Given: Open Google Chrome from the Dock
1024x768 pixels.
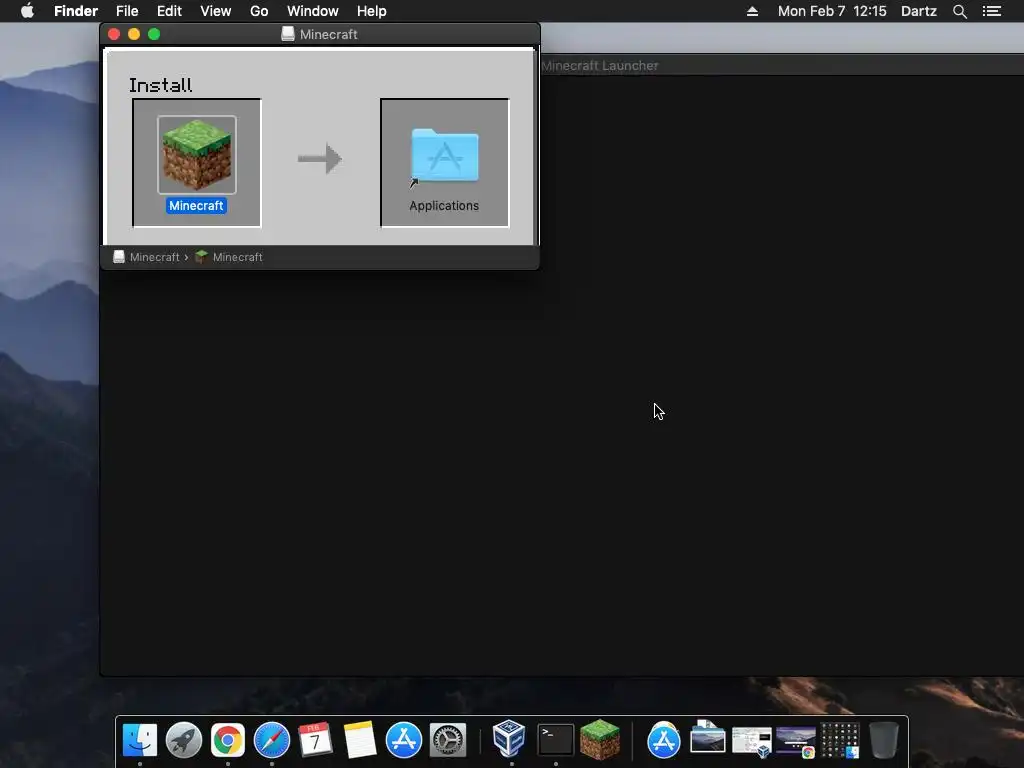Looking at the screenshot, I should click(x=227, y=740).
